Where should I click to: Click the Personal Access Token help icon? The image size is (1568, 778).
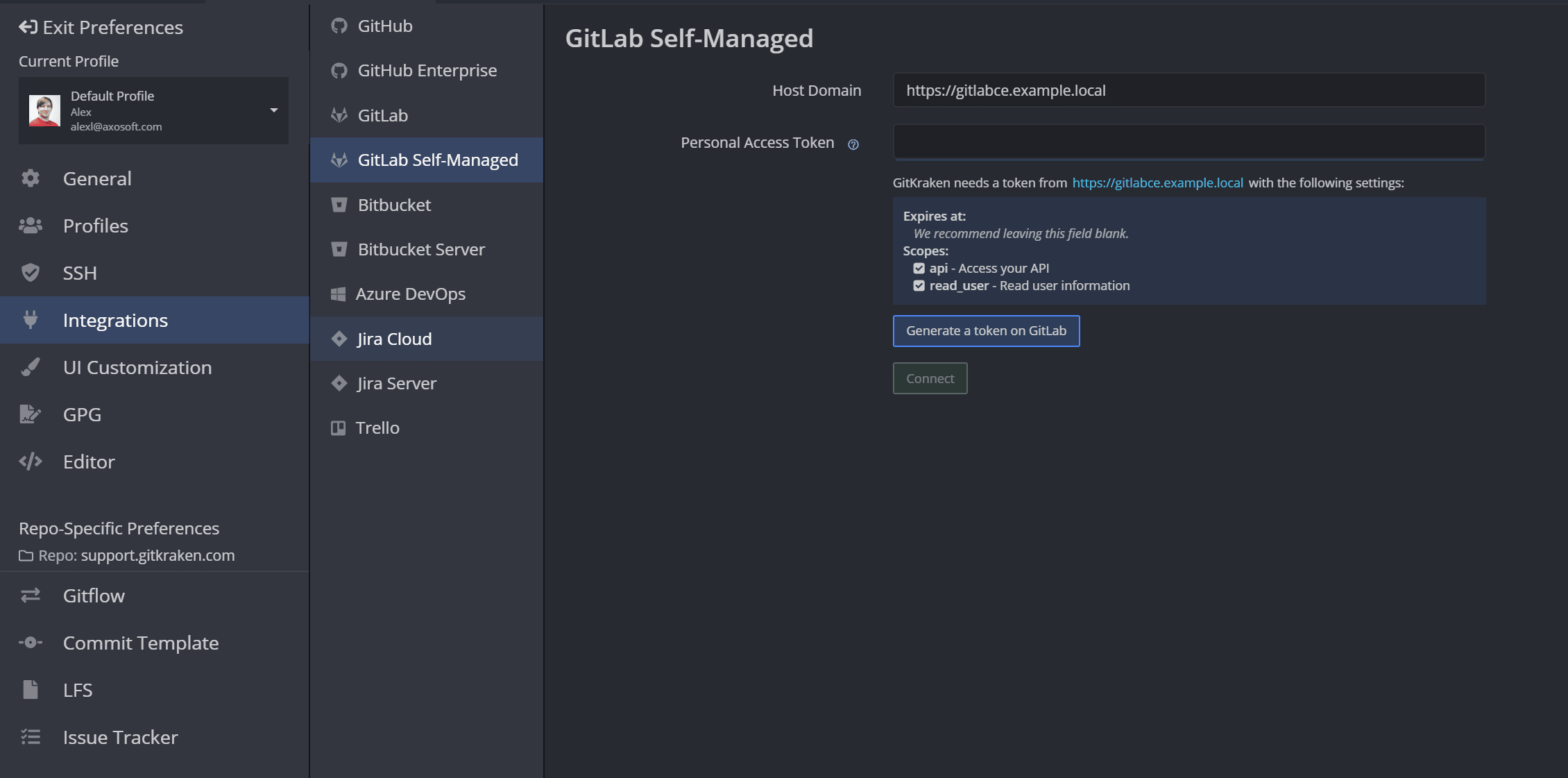pyautogui.click(x=853, y=144)
